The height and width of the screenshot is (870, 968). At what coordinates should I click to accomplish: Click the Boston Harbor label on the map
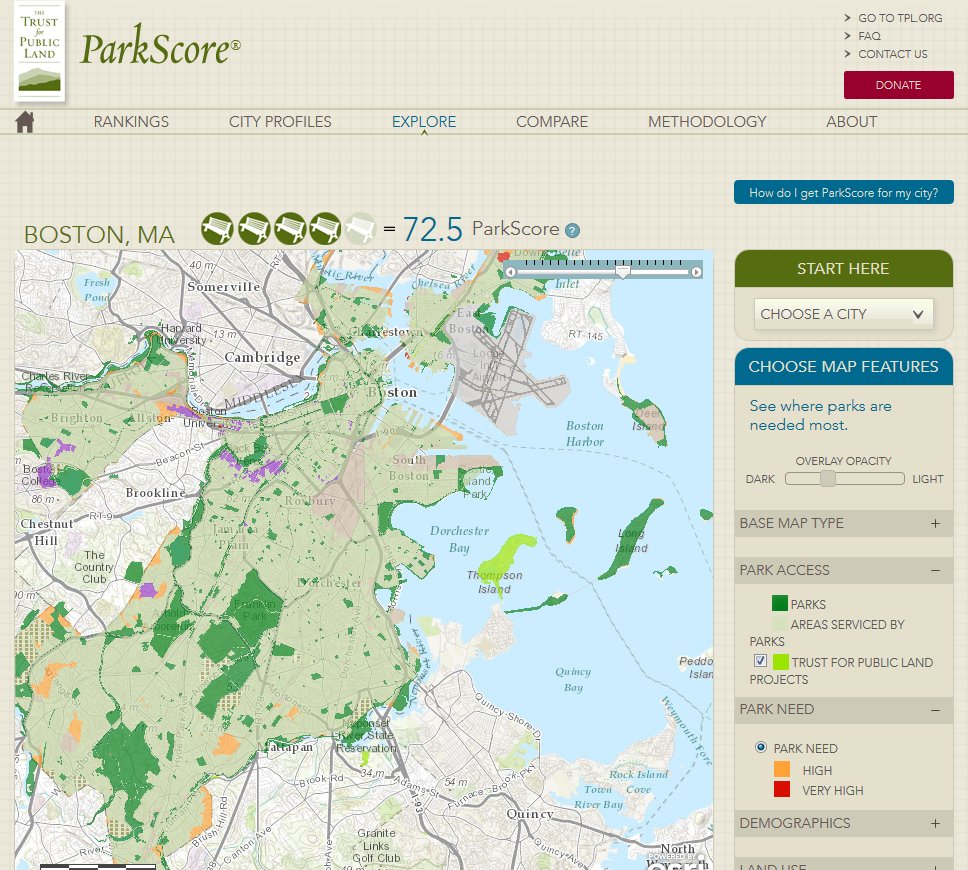585,433
